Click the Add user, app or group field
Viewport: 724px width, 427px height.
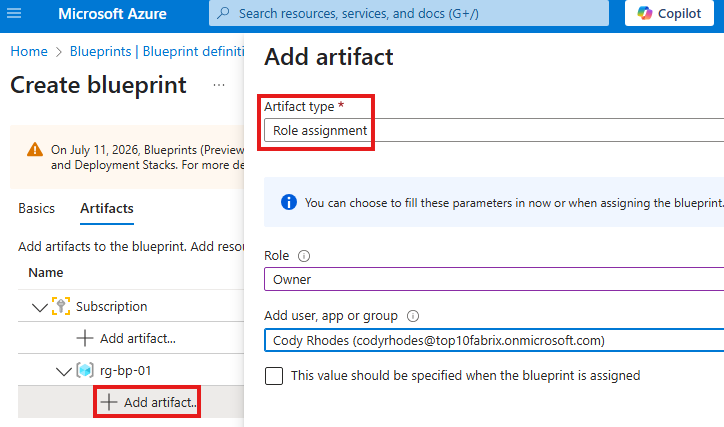494,340
